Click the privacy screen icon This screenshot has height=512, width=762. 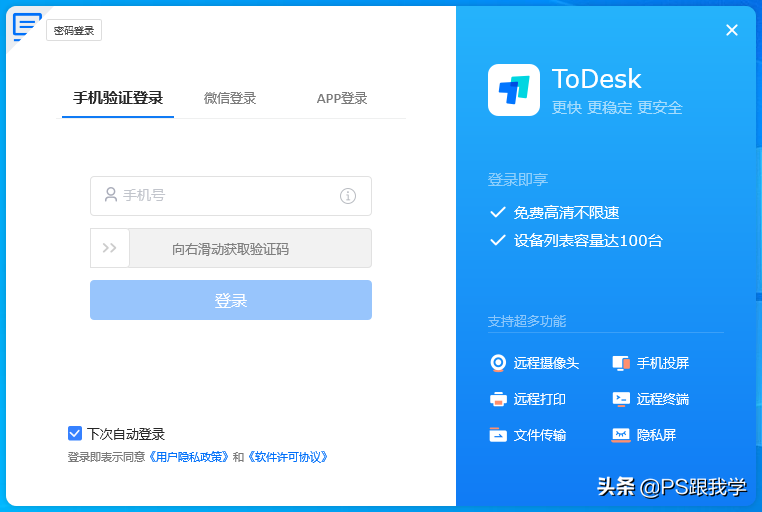click(x=621, y=435)
